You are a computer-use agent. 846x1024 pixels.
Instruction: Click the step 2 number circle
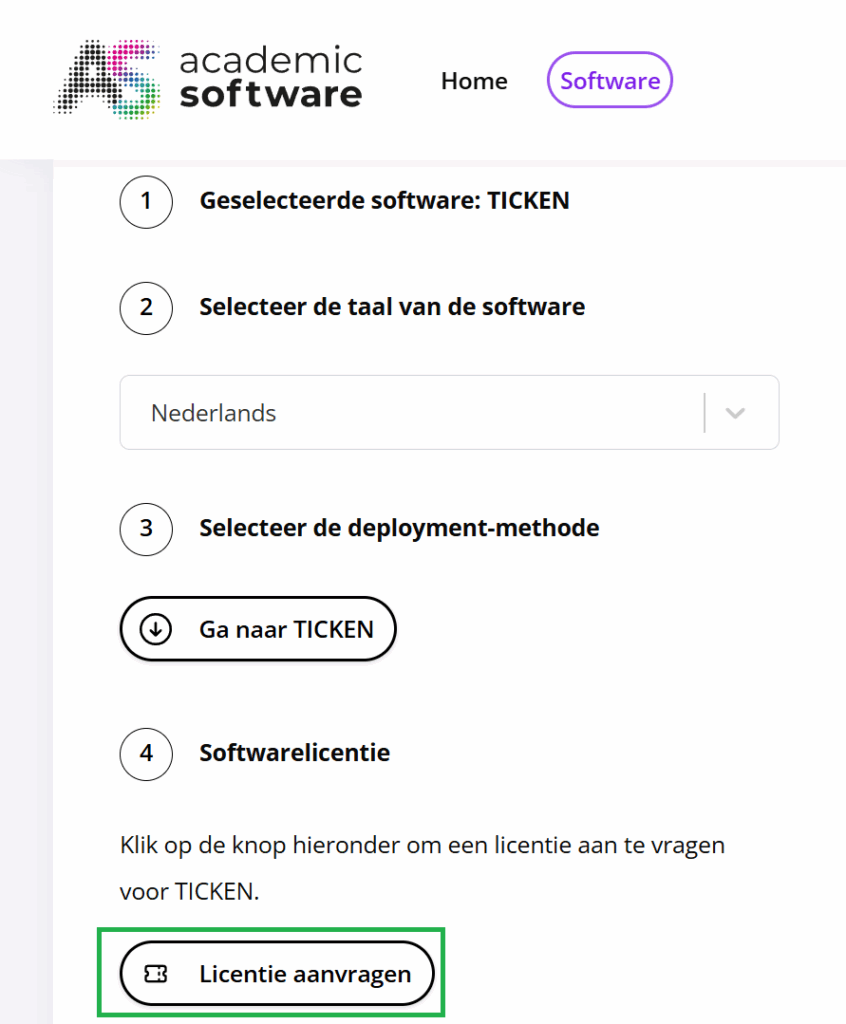click(x=146, y=307)
